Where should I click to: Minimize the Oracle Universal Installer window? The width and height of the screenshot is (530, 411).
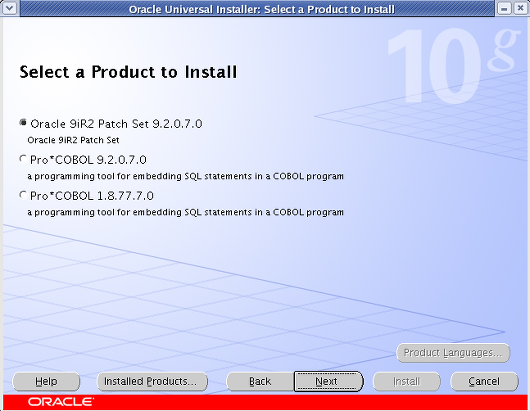click(504, 8)
